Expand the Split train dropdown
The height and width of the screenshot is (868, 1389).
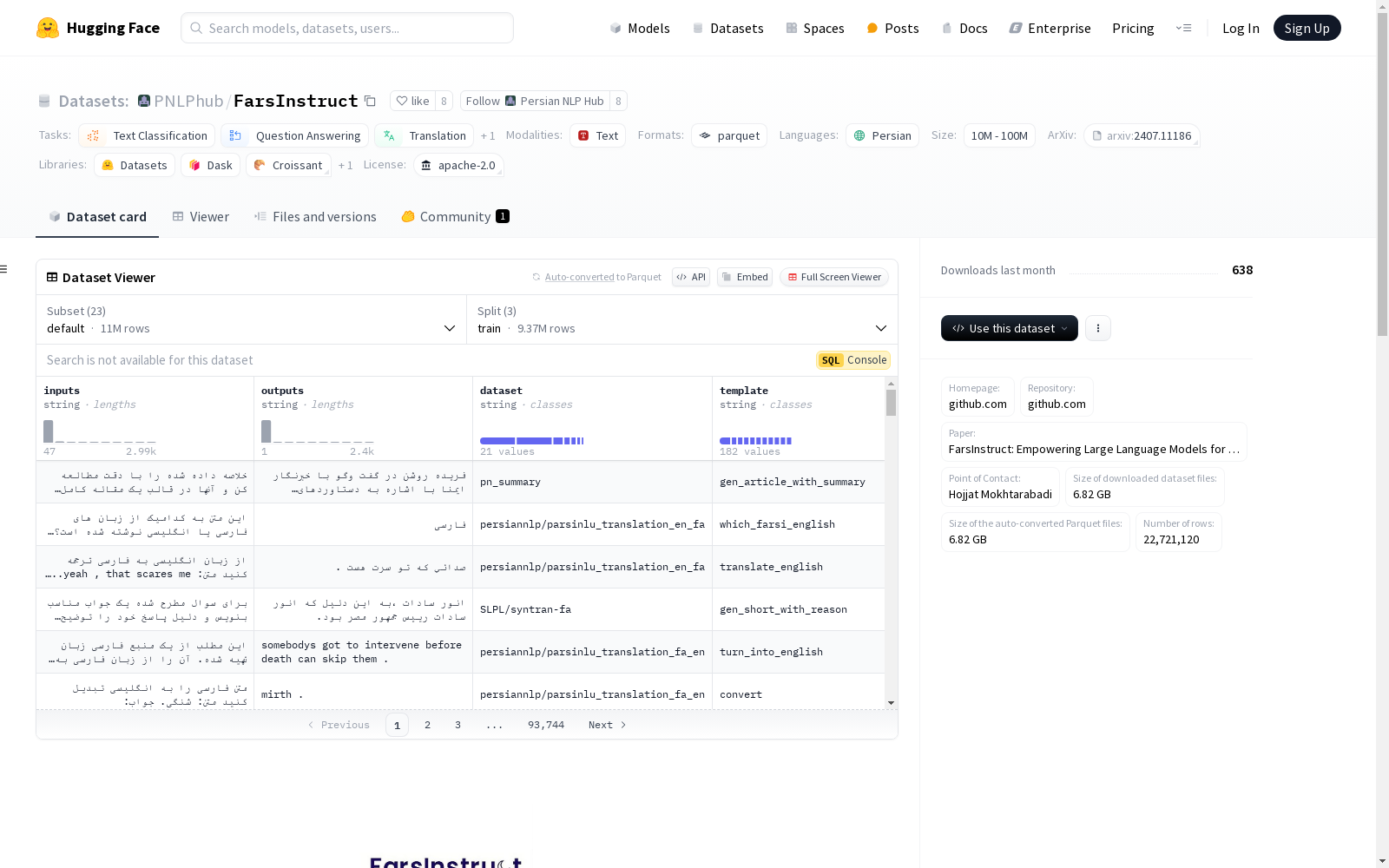coord(682,319)
